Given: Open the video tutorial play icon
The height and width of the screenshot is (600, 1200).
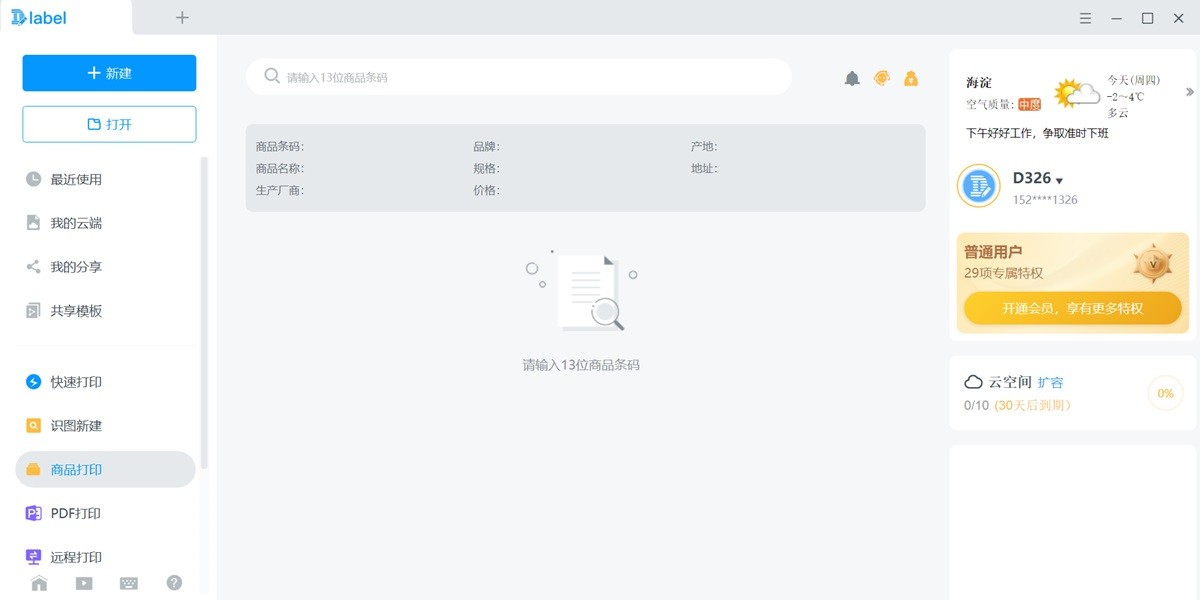Looking at the screenshot, I should 84,583.
